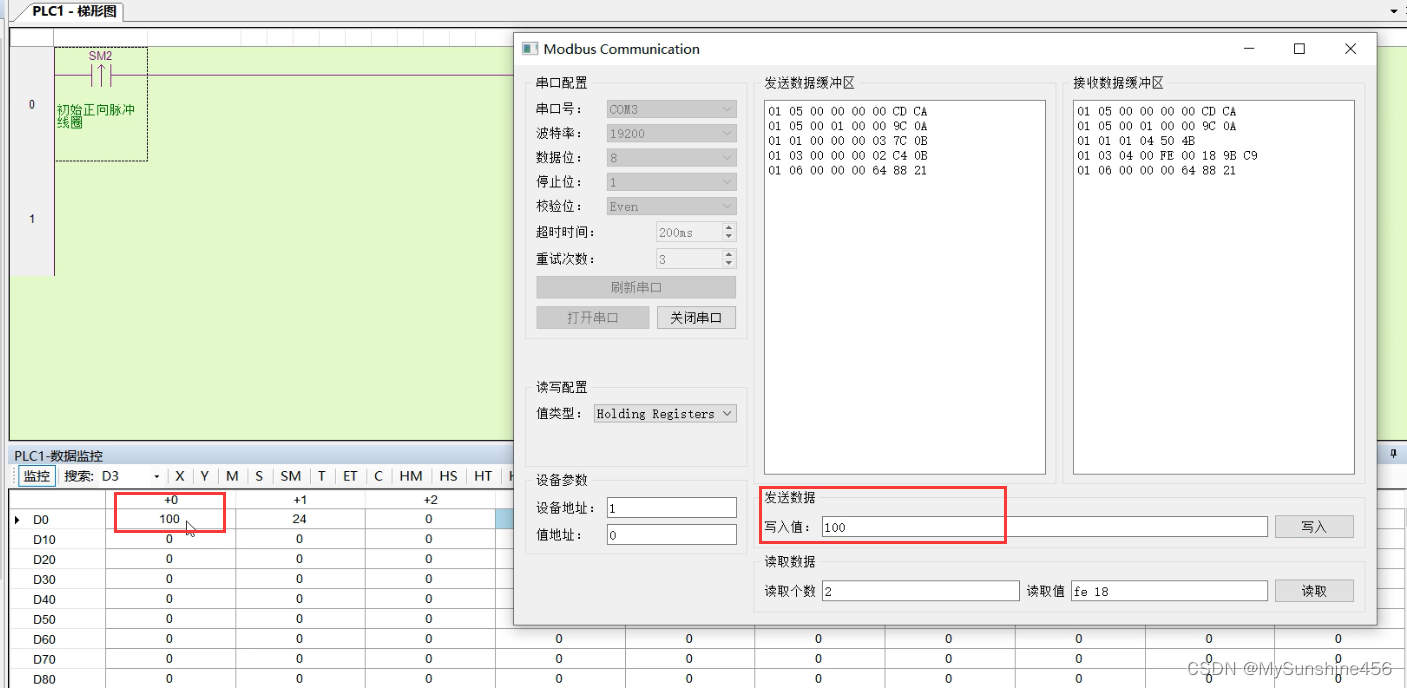Click the +1 column header
The image size is (1407, 688).
(x=300, y=500)
